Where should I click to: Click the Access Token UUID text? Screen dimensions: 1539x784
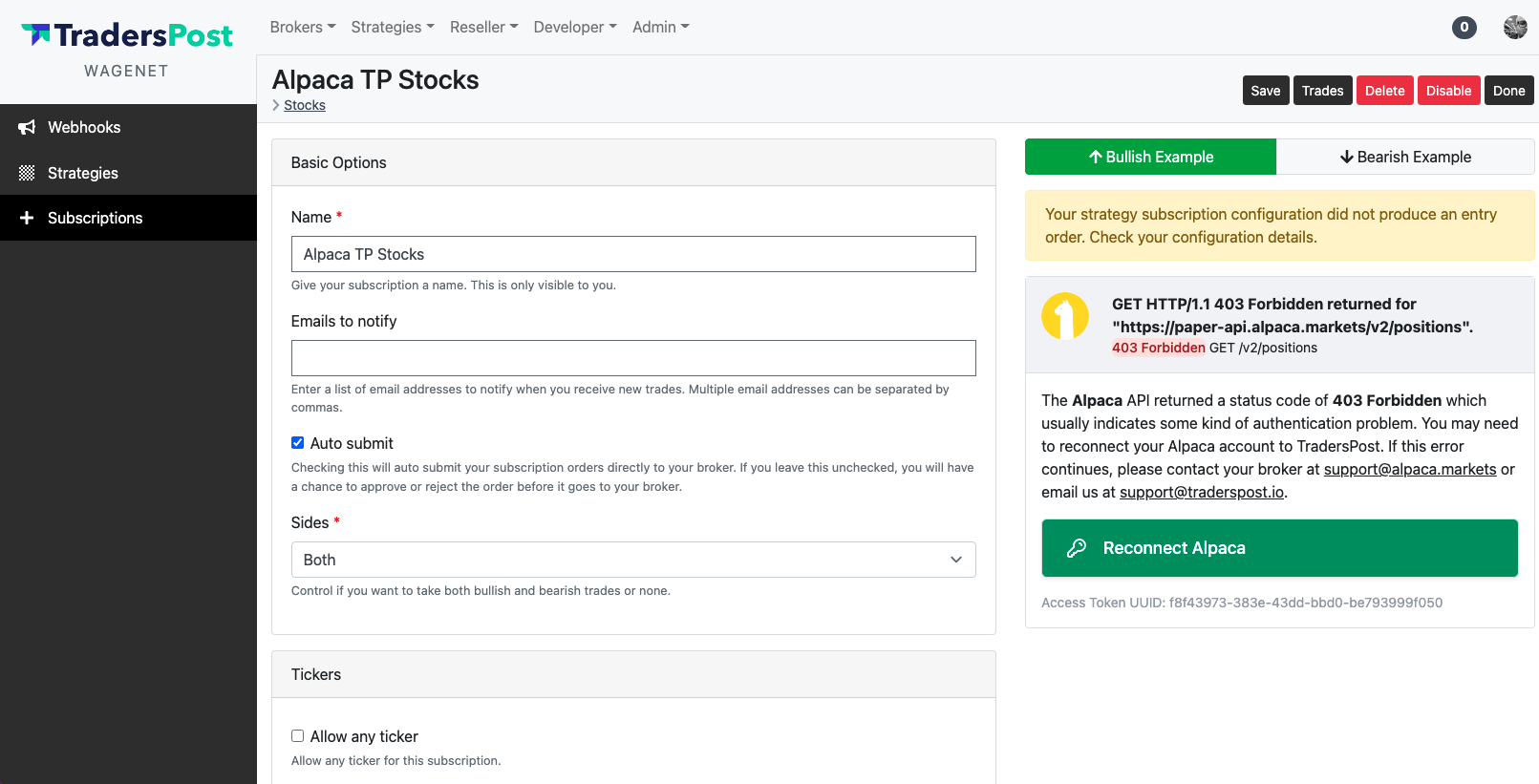point(1242,603)
